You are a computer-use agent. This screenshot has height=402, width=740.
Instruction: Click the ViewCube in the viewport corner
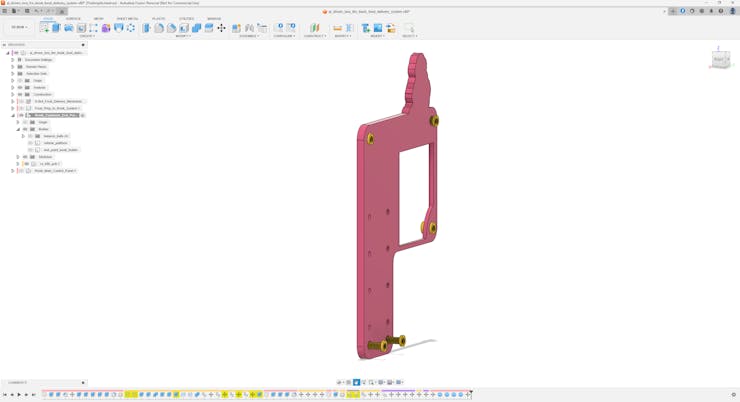coord(720,59)
